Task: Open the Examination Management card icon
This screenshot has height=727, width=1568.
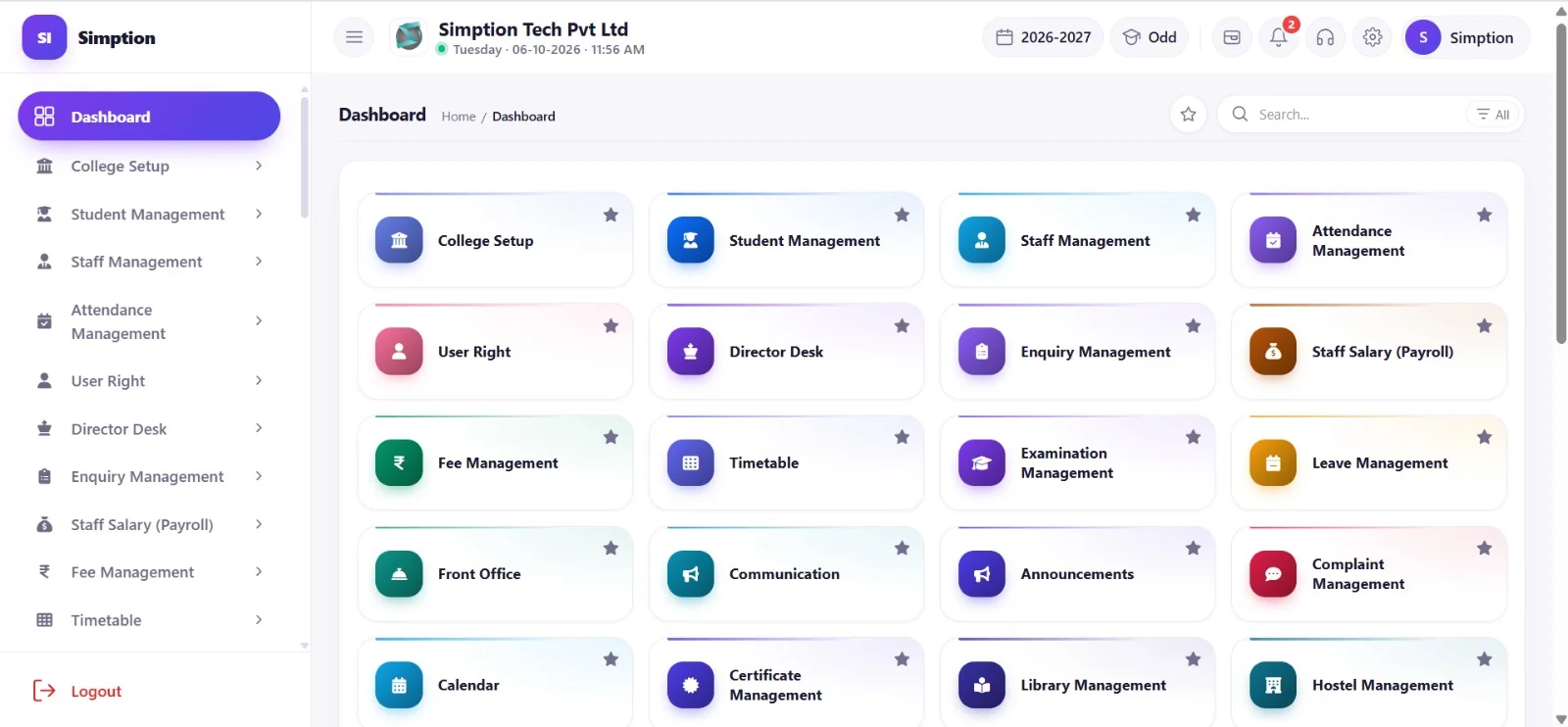Action: [982, 462]
